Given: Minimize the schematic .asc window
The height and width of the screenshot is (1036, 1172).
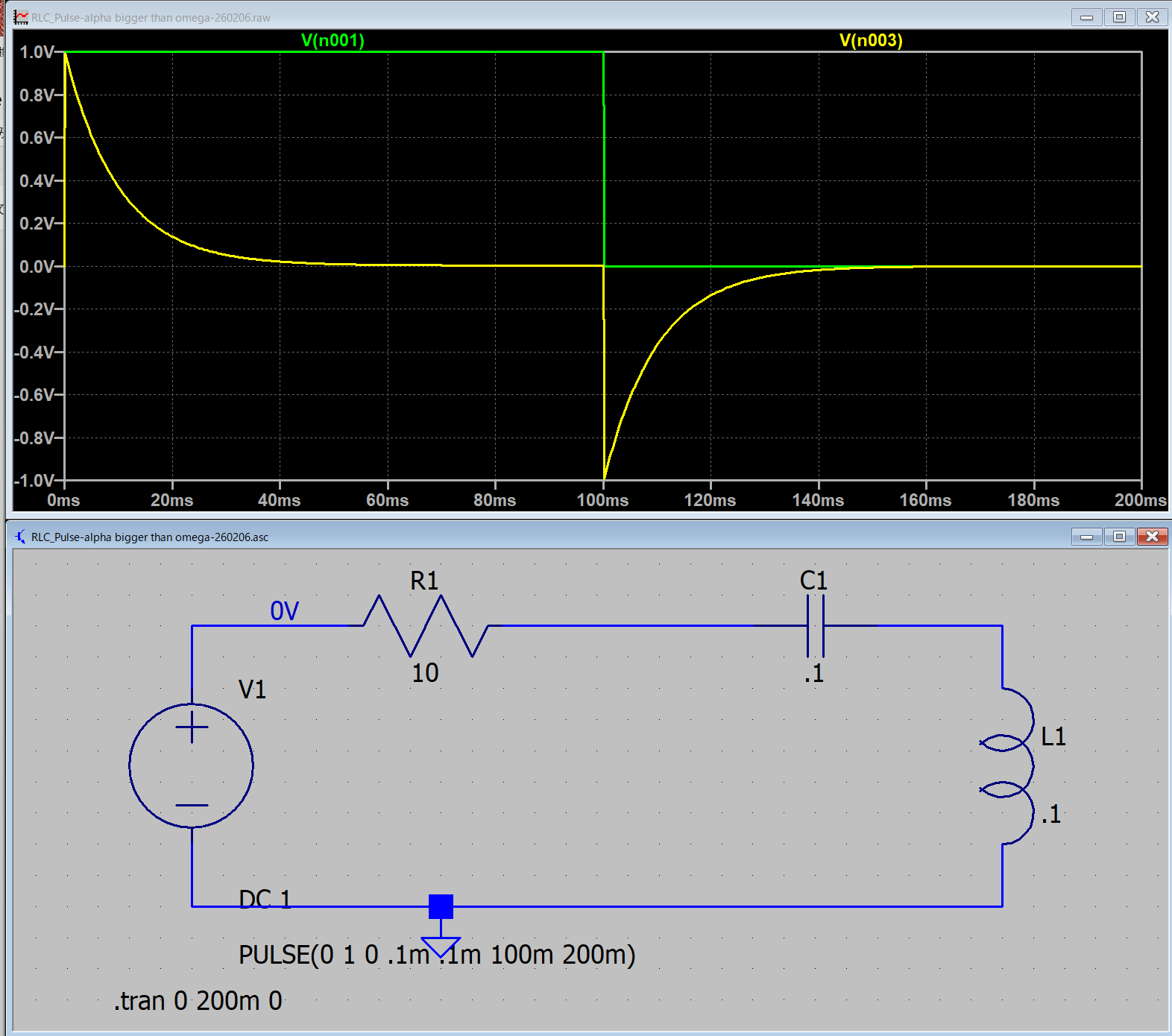Looking at the screenshot, I should (1086, 537).
